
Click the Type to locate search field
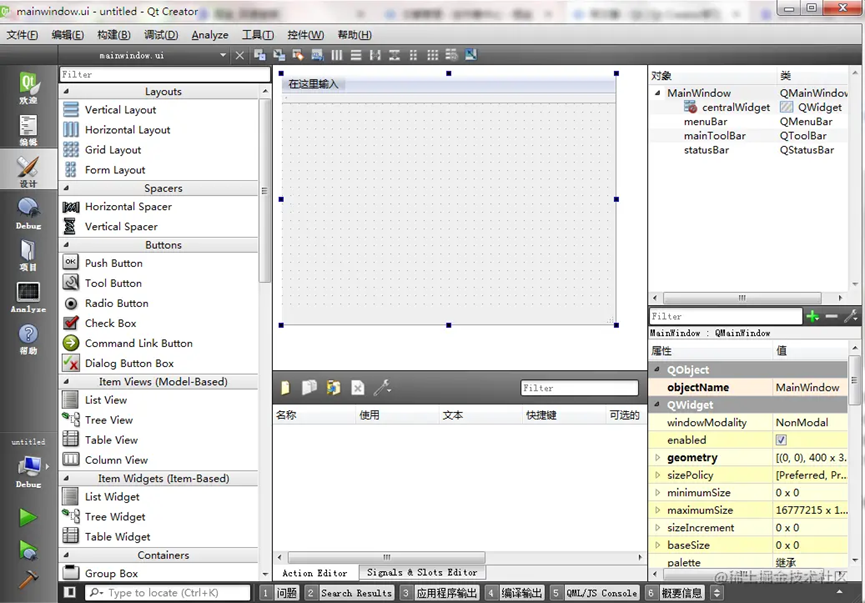click(168, 593)
